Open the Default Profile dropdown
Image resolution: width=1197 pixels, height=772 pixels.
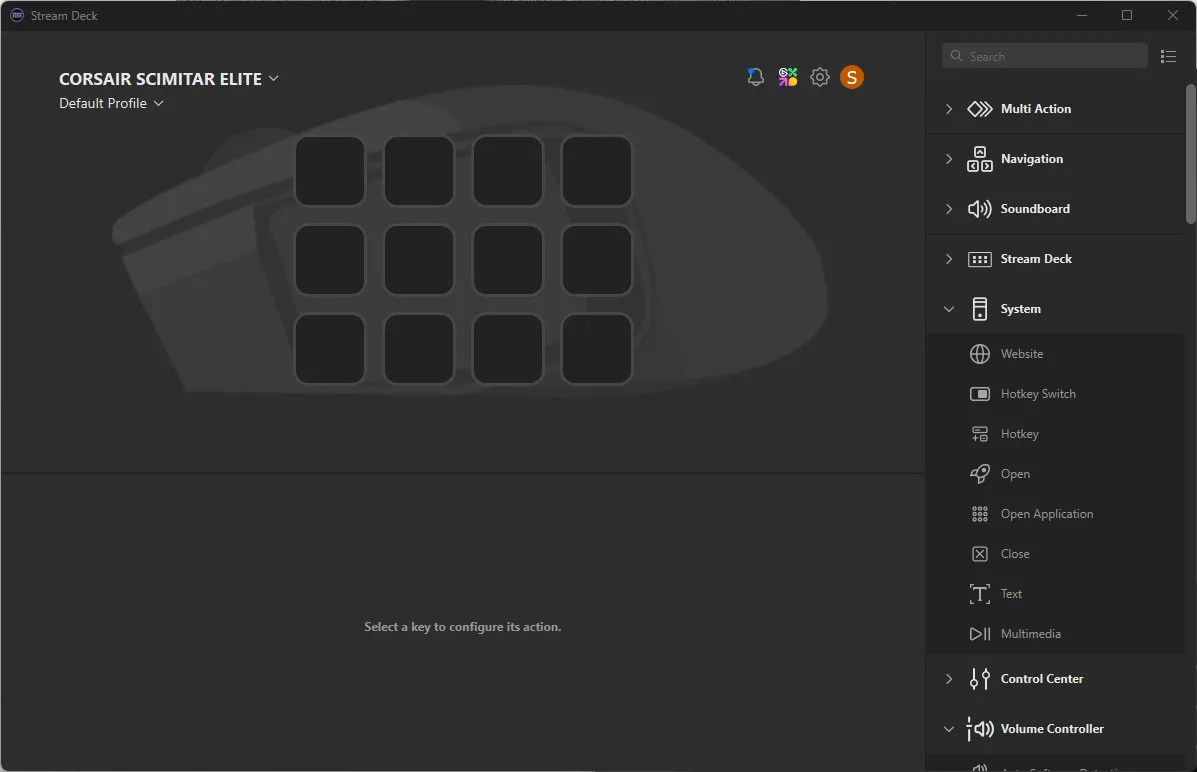coord(111,103)
